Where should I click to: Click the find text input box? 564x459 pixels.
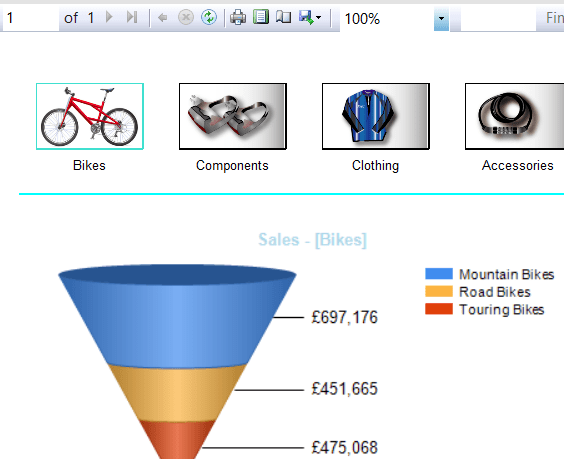[x=498, y=18]
